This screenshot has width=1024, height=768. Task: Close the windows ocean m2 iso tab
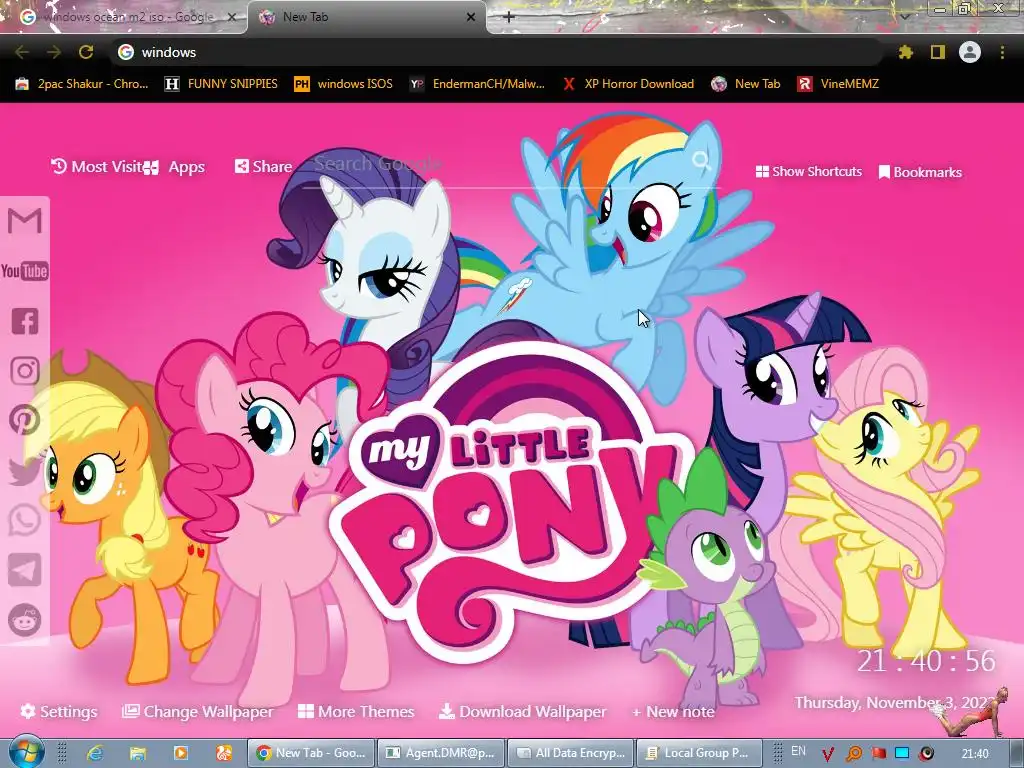coord(232,17)
